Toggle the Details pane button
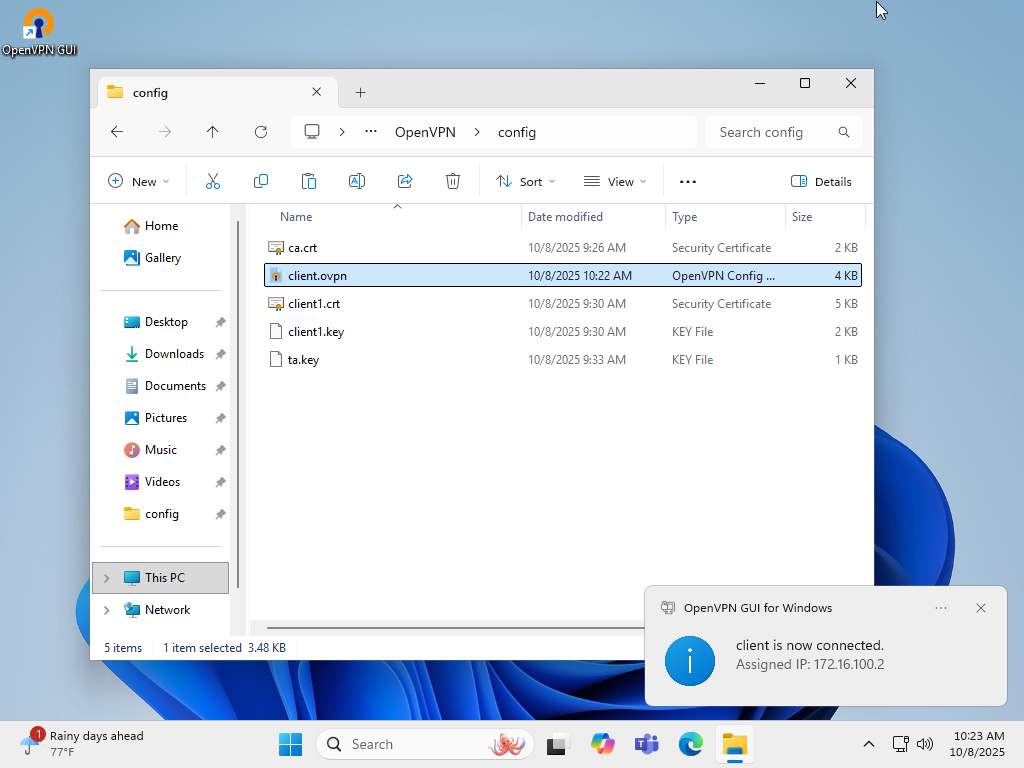 click(x=821, y=181)
